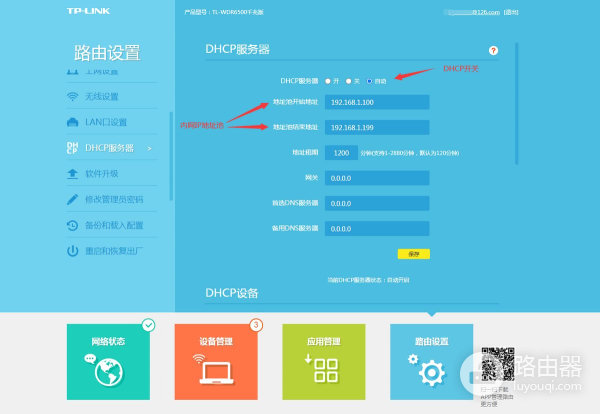The width and height of the screenshot is (600, 414).
Task: Click the 网关 gateway field 0.0.0.0
Action: coord(377,178)
